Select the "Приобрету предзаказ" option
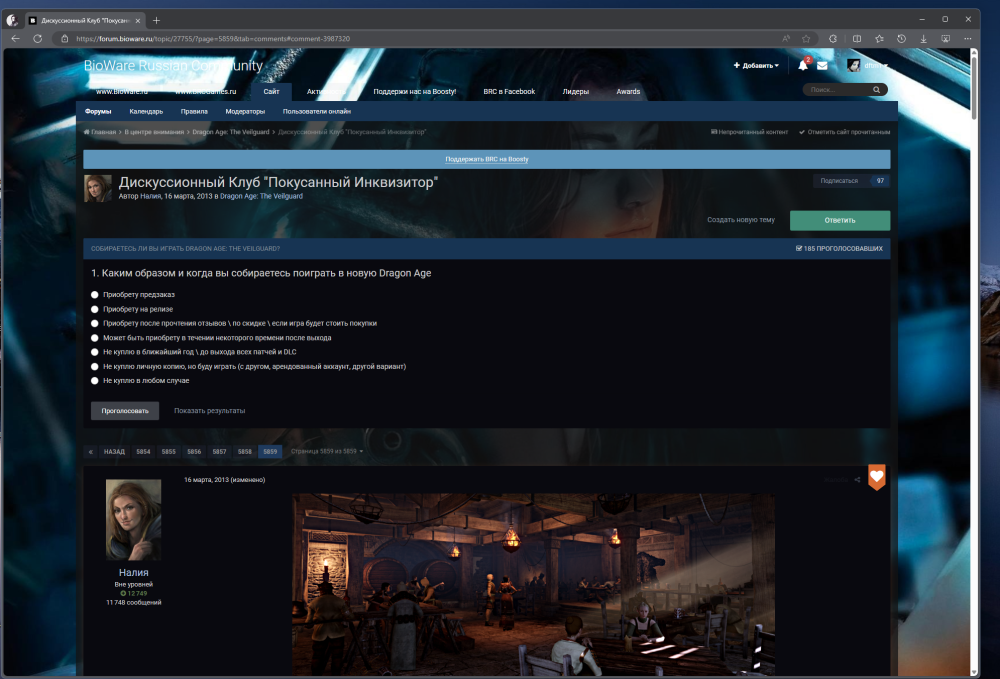 [x=95, y=295]
